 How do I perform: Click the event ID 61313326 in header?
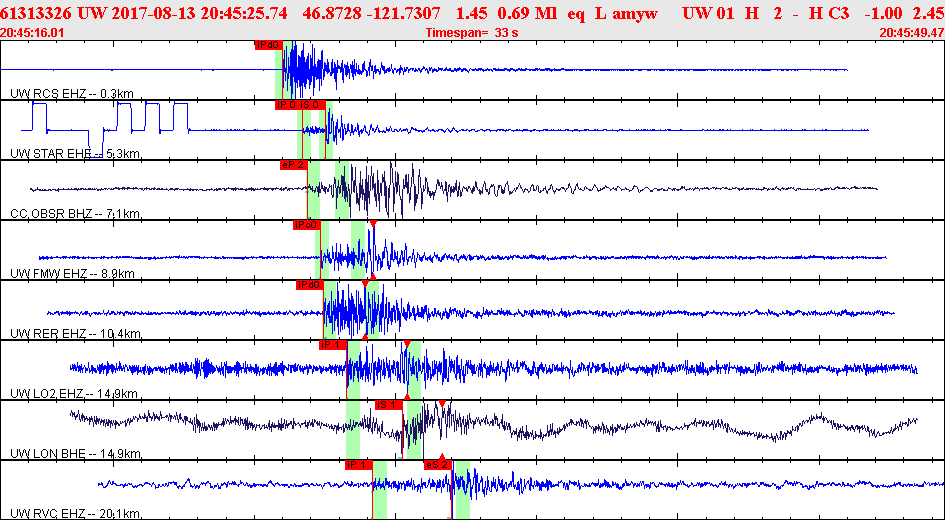point(34,13)
